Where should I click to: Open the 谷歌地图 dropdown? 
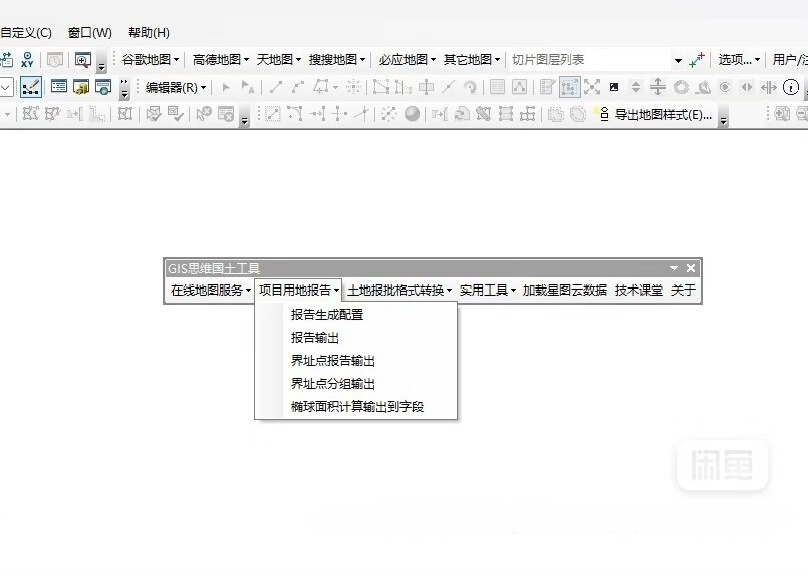pyautogui.click(x=150, y=60)
